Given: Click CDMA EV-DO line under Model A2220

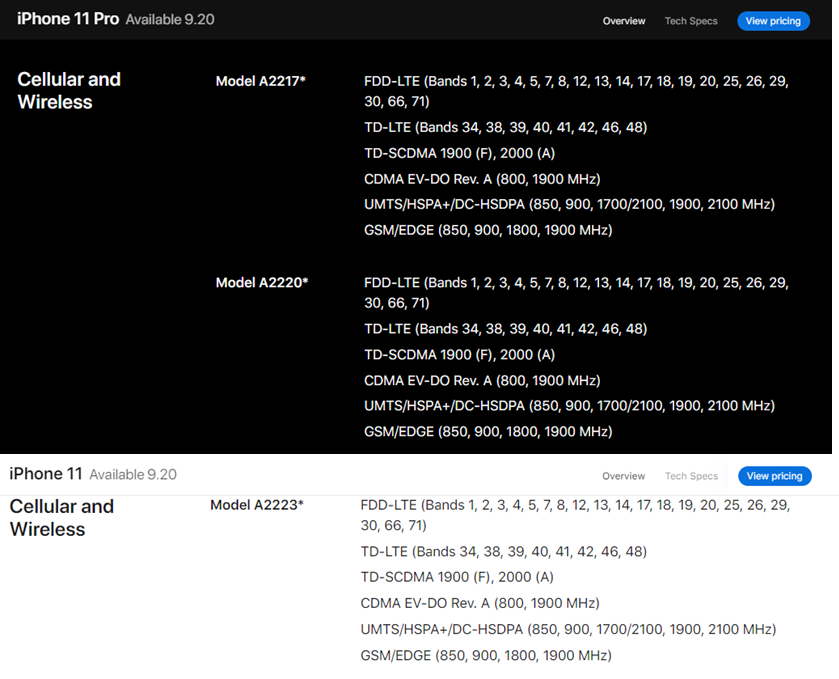Looking at the screenshot, I should click(482, 380).
